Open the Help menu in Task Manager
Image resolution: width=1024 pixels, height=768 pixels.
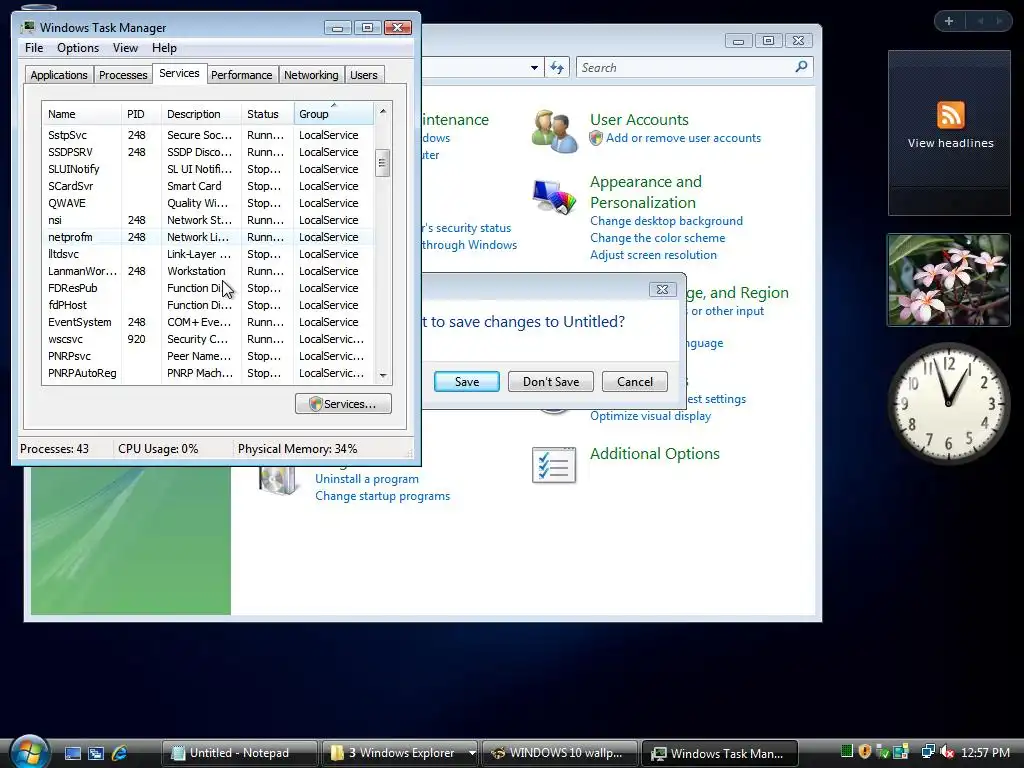164,48
